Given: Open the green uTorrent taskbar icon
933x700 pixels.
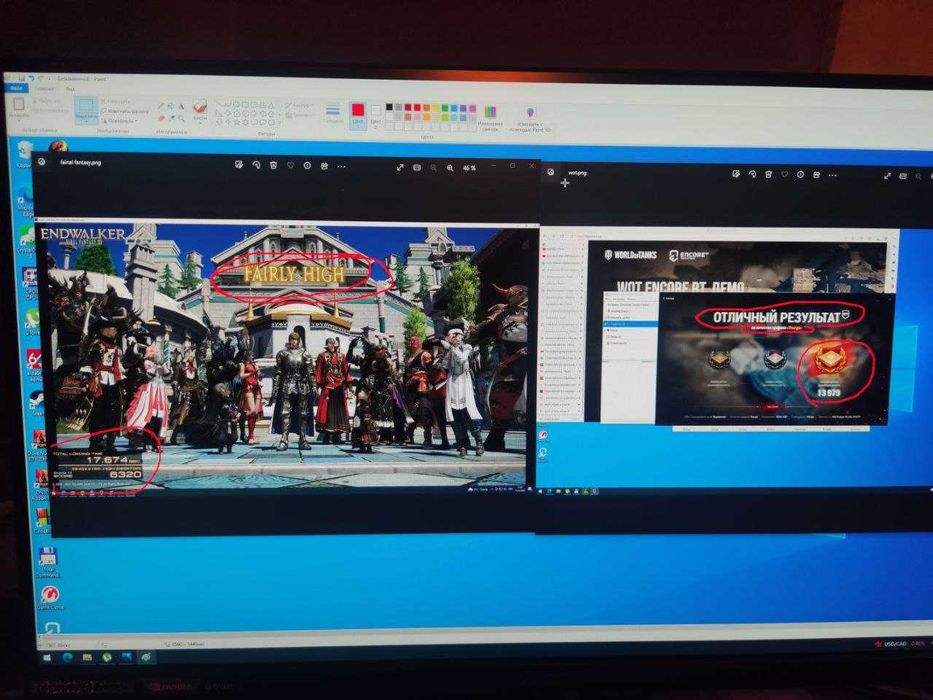Looking at the screenshot, I should click(107, 657).
